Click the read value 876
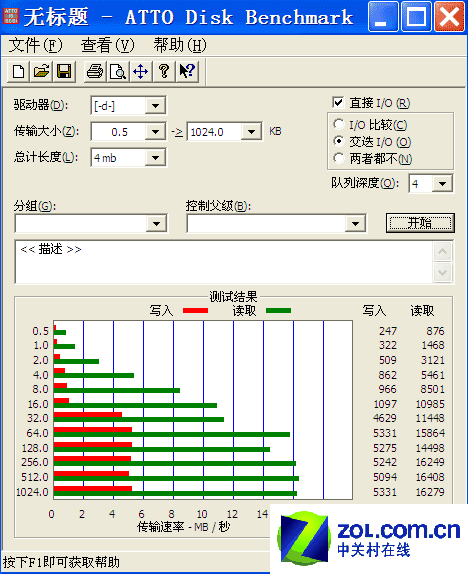The image size is (468, 574). (435, 331)
